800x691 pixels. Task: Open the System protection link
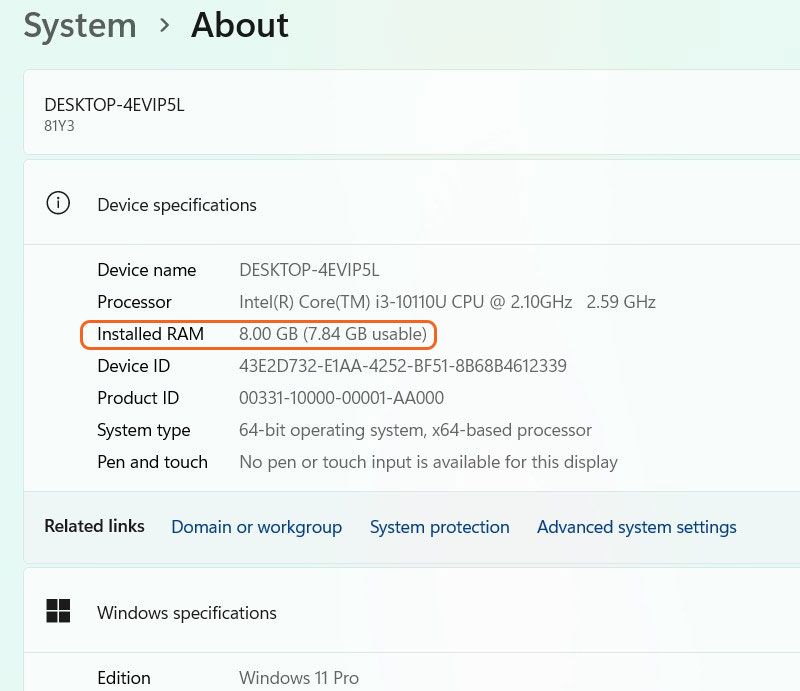pyautogui.click(x=440, y=527)
